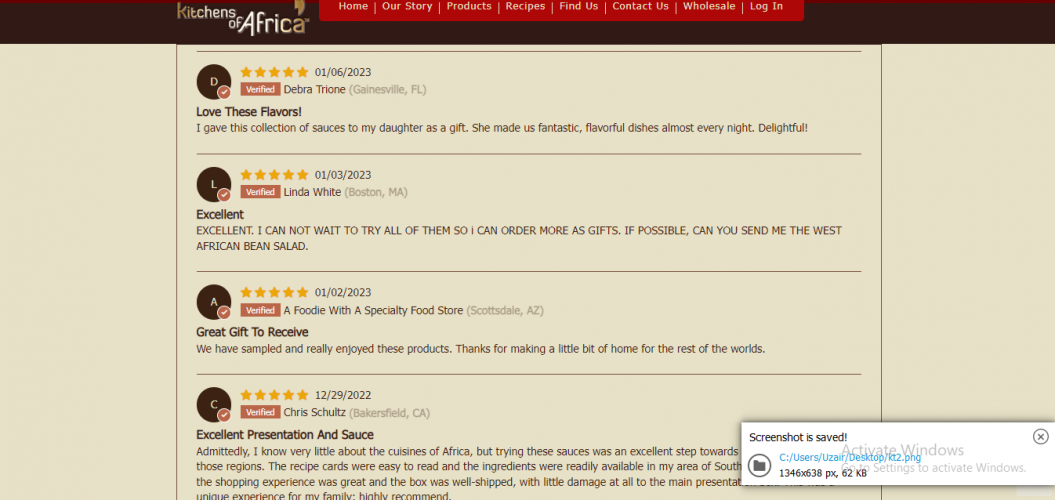Screen dimensions: 1055x500
Task: Click the Foodie reviewer's avatar circle
Action: coord(214,302)
